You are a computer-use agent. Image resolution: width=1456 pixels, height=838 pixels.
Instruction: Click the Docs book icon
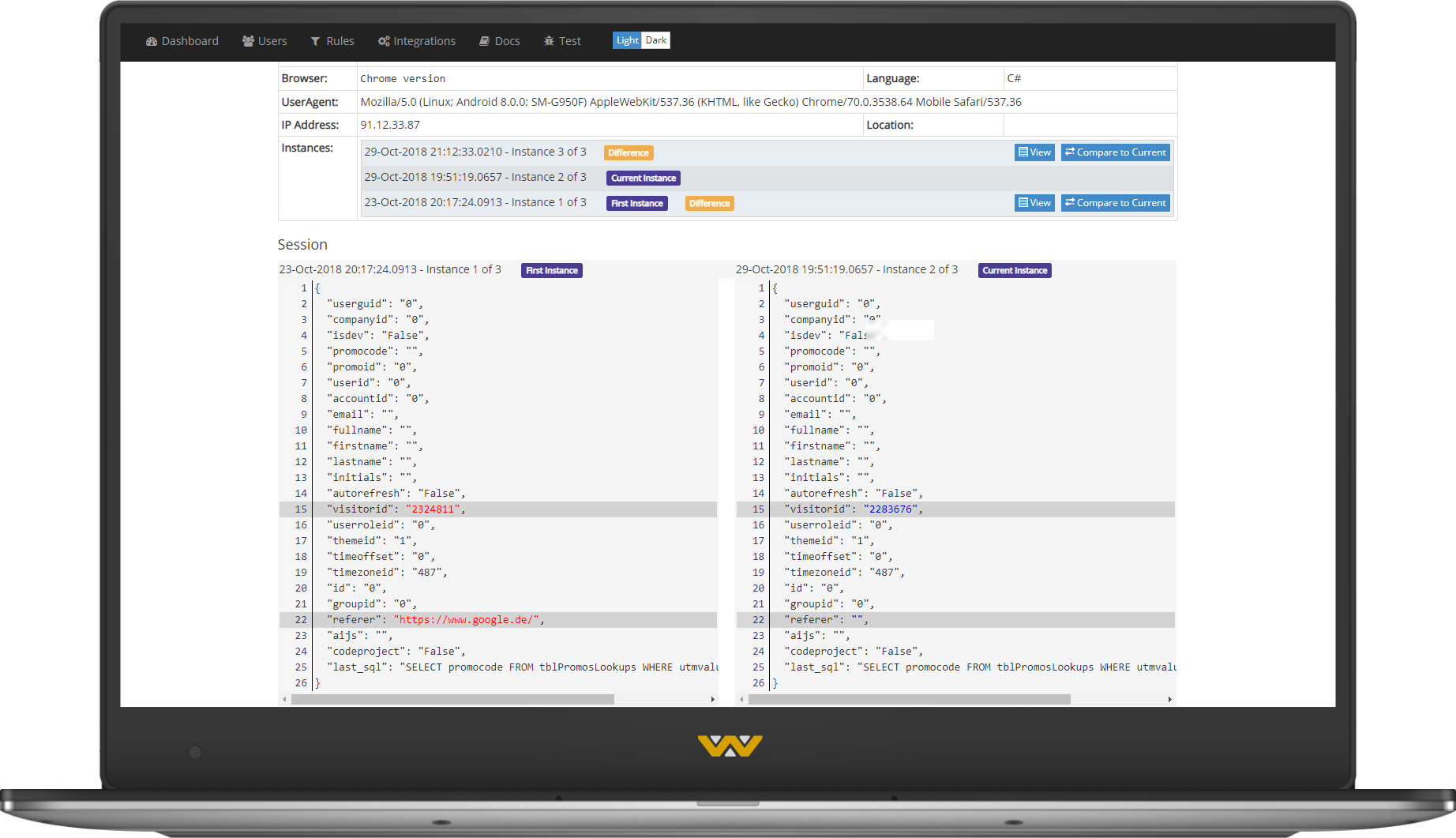point(484,41)
